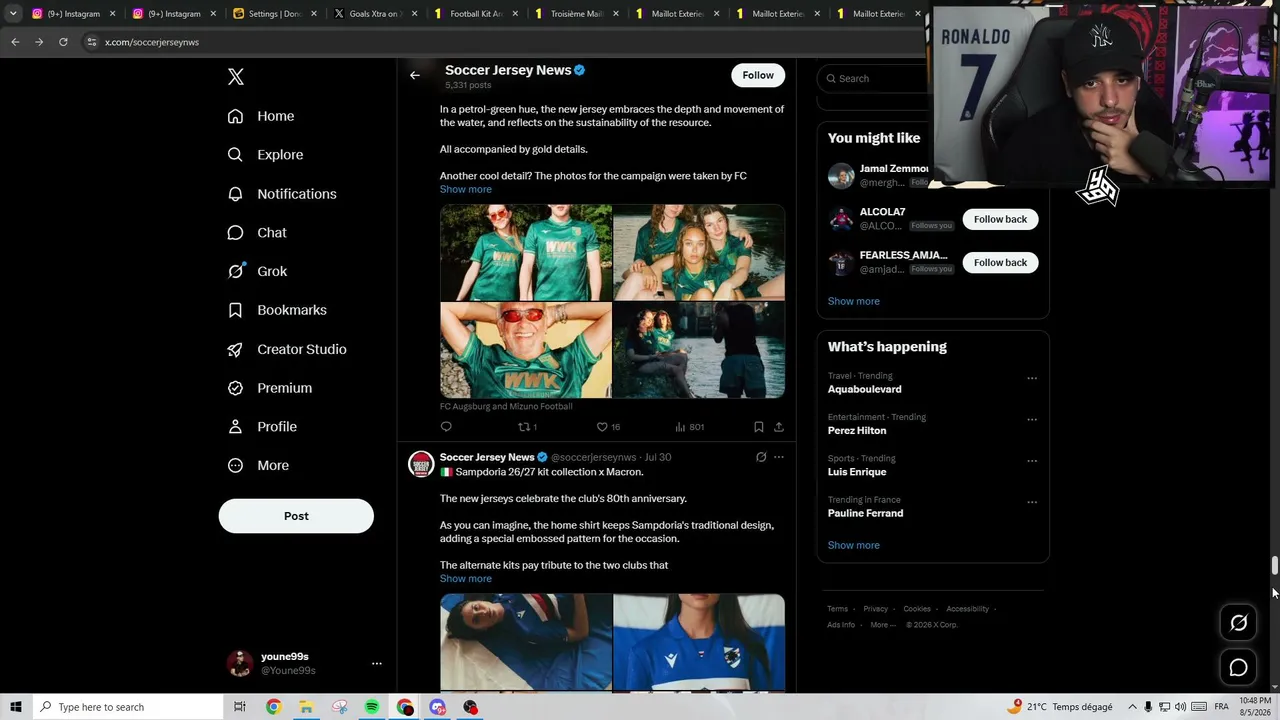Click the @soccerjerseynws handle on Sampdoria post
Screen dimensions: 1280x720
[594, 457]
